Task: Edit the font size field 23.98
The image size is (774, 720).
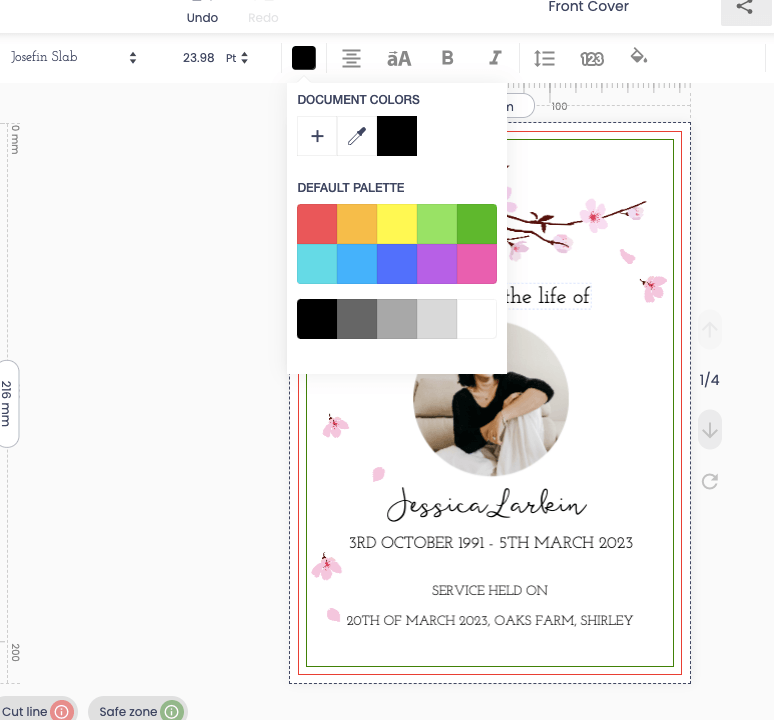Action: pyautogui.click(x=198, y=58)
